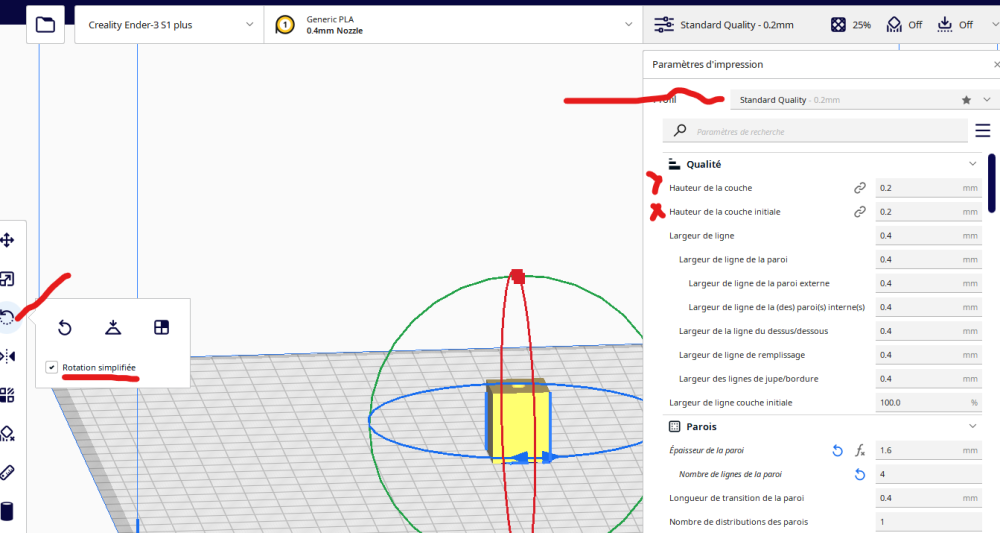Click extruder 1 circle icon
Viewport: 1000px width, 533px height.
pyautogui.click(x=285, y=25)
